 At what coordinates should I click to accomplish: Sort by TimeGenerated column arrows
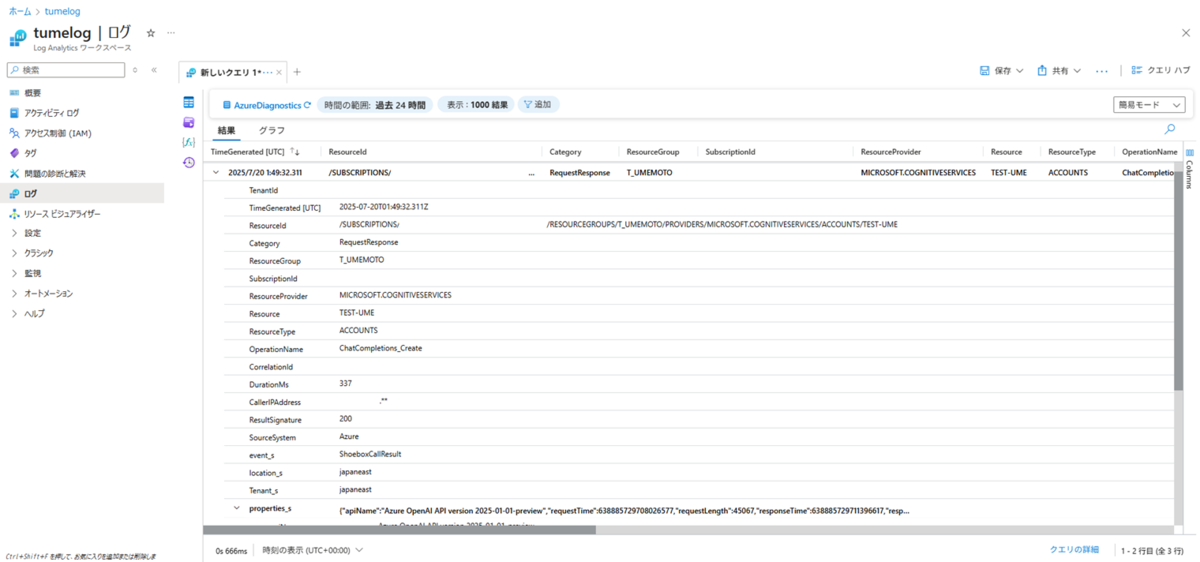pos(295,152)
